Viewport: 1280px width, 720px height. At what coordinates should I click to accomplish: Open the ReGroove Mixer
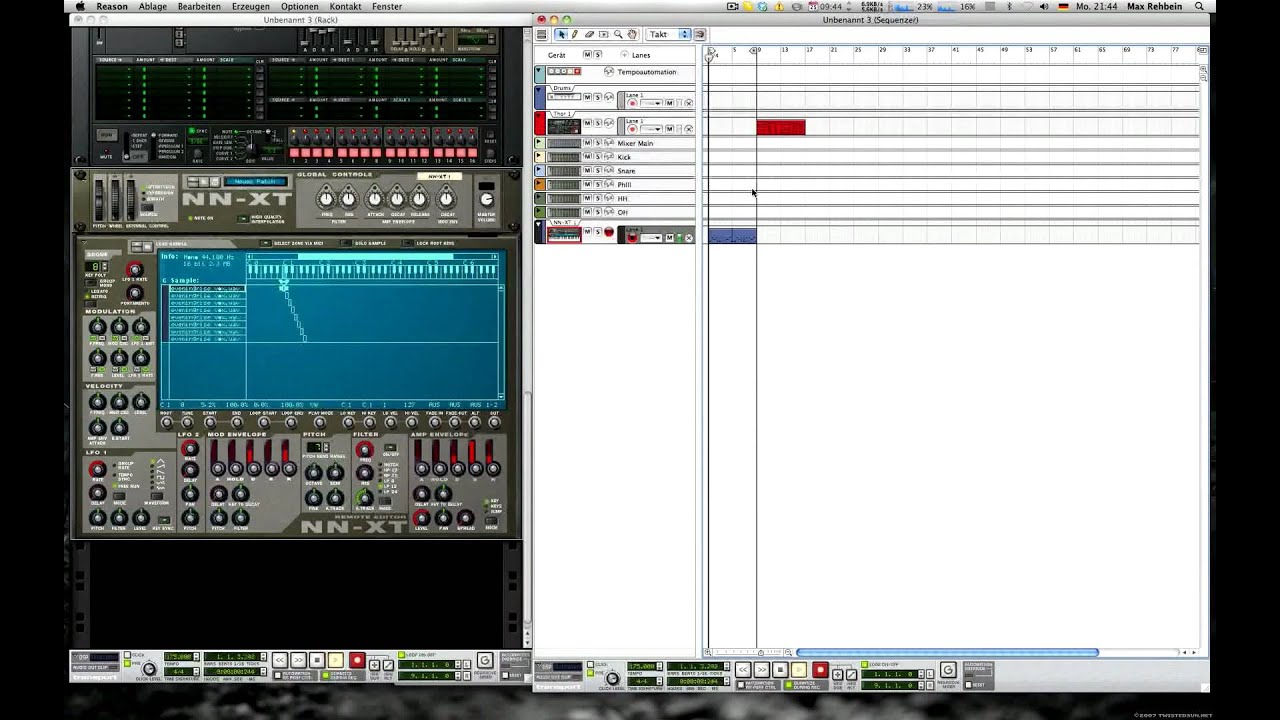[x=948, y=670]
